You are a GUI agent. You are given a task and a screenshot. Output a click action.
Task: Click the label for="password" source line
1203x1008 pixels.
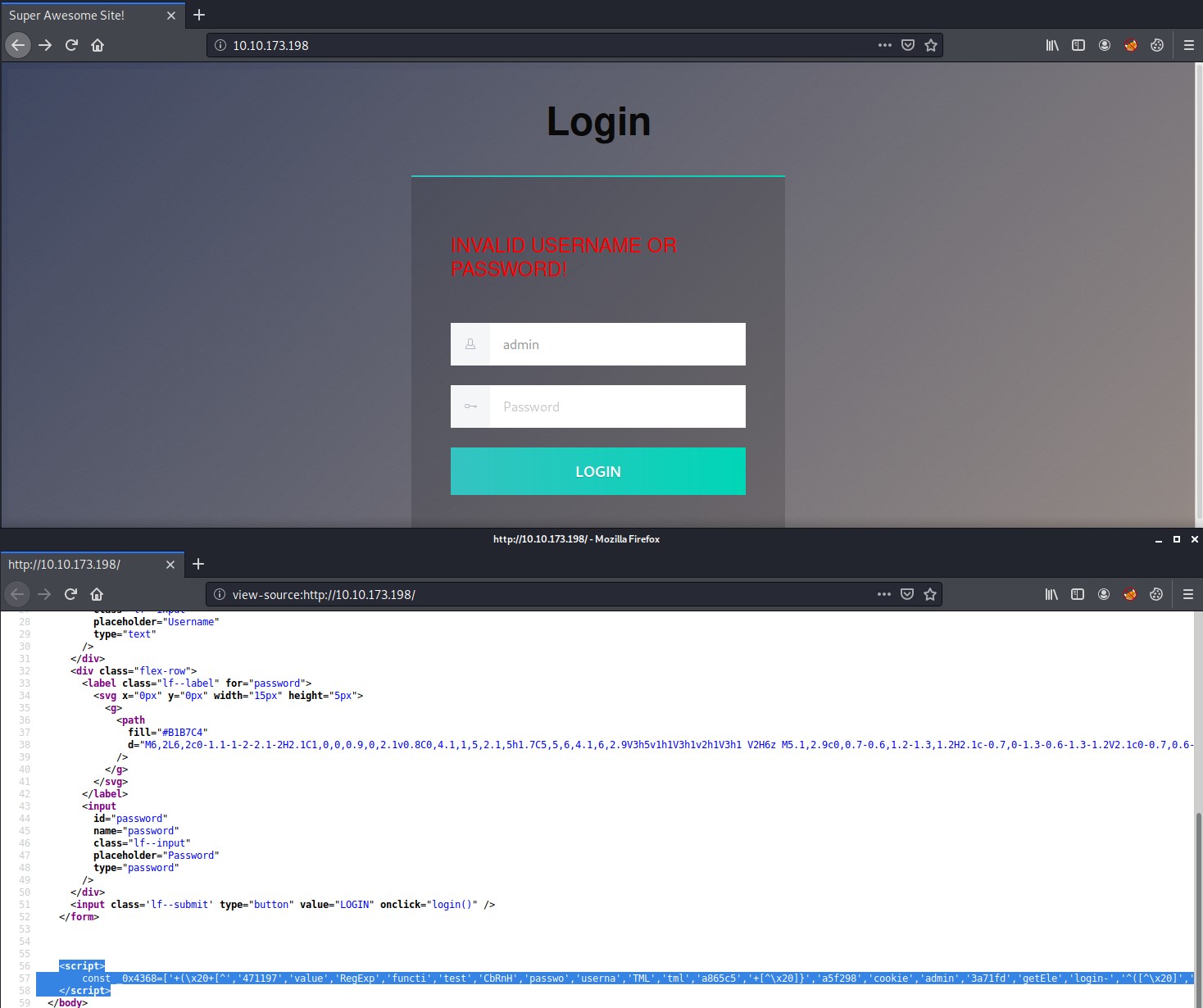tap(197, 683)
